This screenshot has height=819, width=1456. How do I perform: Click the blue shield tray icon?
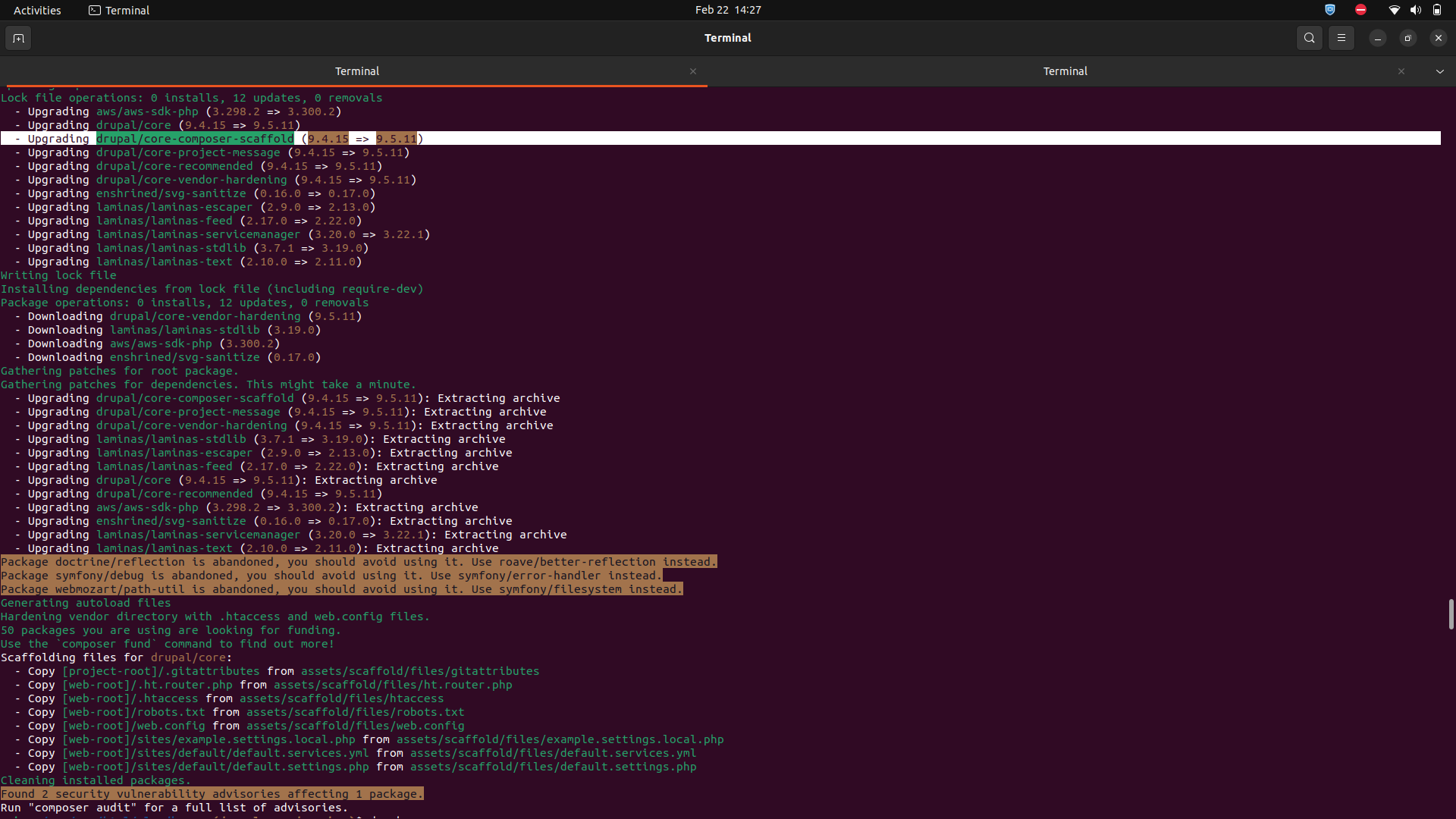coord(1329,10)
